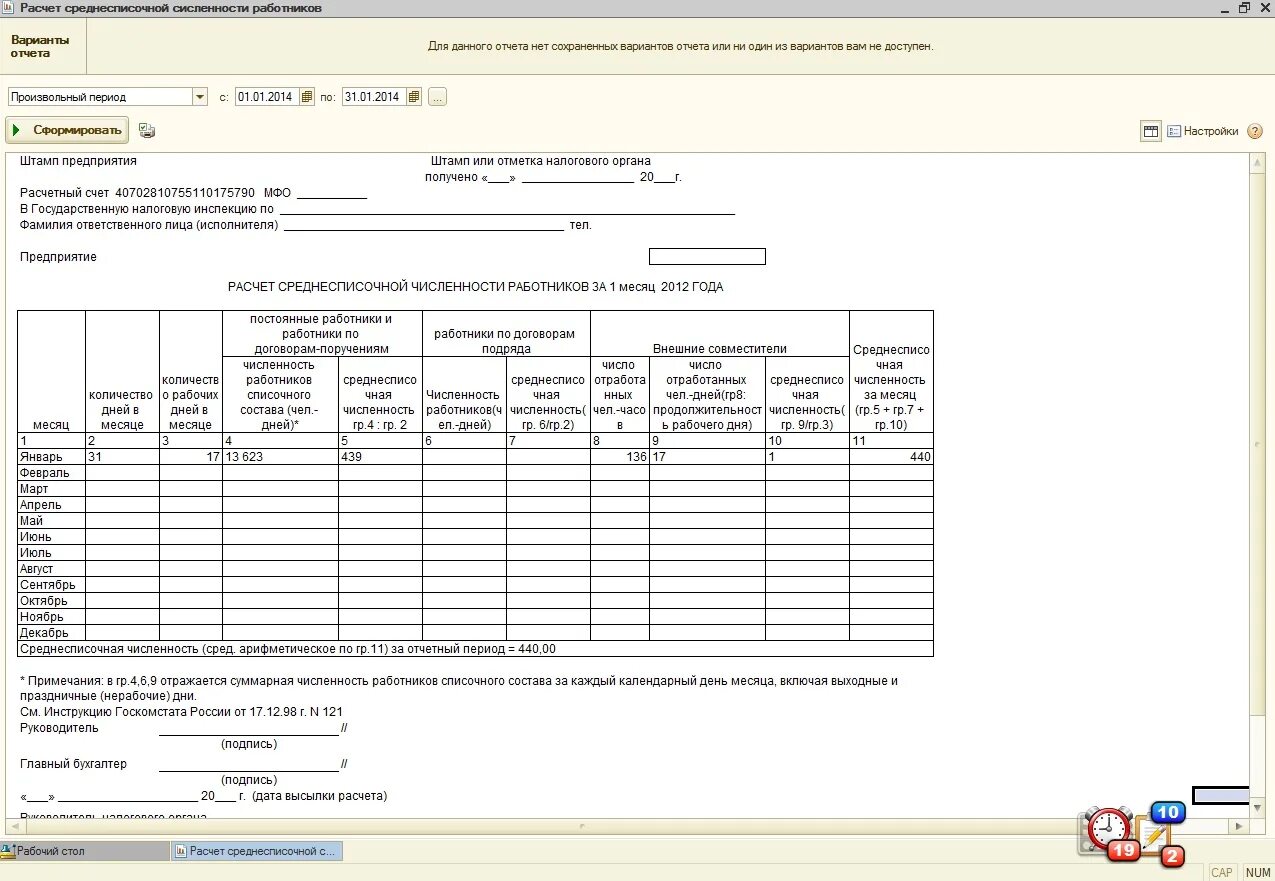Click the работники по договорам подряда header
The height and width of the screenshot is (881, 1275).
[506, 334]
